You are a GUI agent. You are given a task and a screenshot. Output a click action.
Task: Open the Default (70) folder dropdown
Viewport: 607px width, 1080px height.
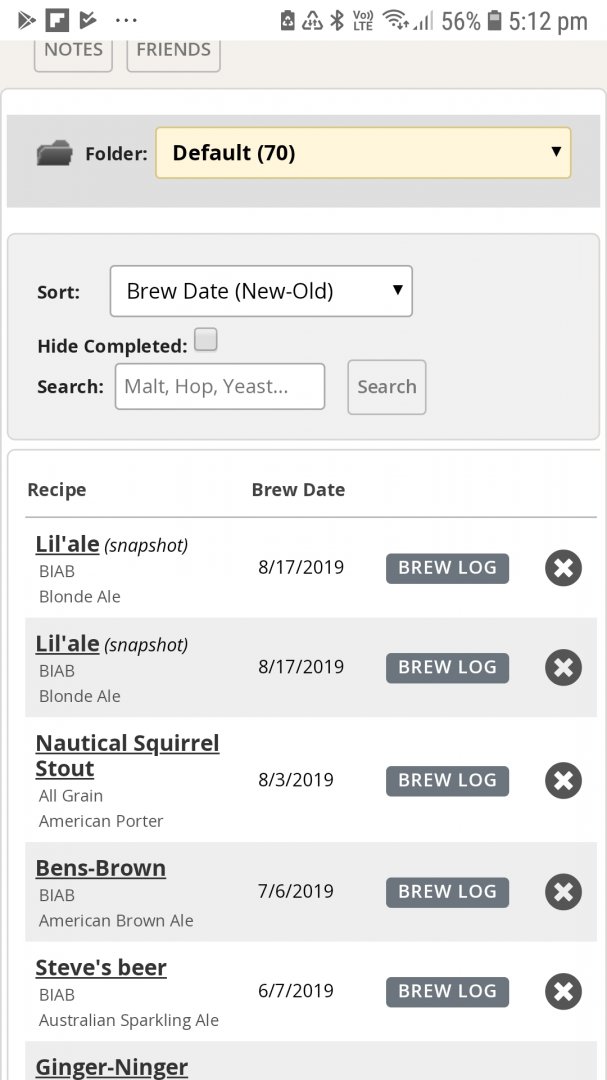pyautogui.click(x=363, y=152)
